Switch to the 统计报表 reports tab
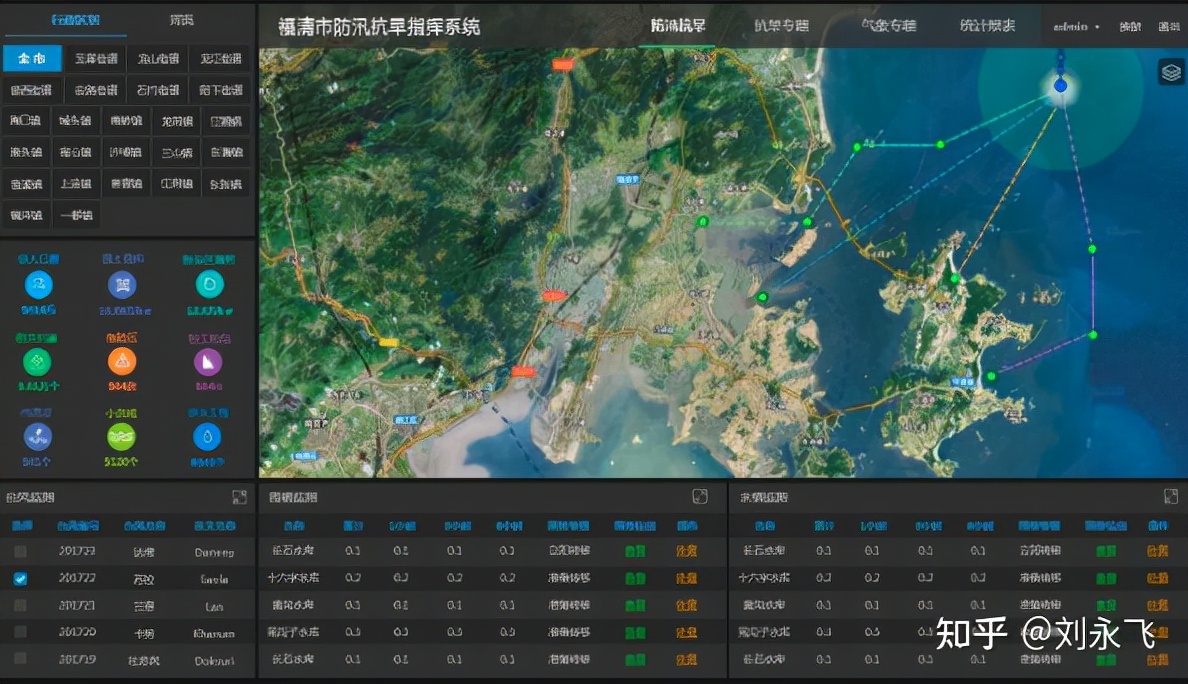Viewport: 1188px width, 684px height. tap(986, 27)
